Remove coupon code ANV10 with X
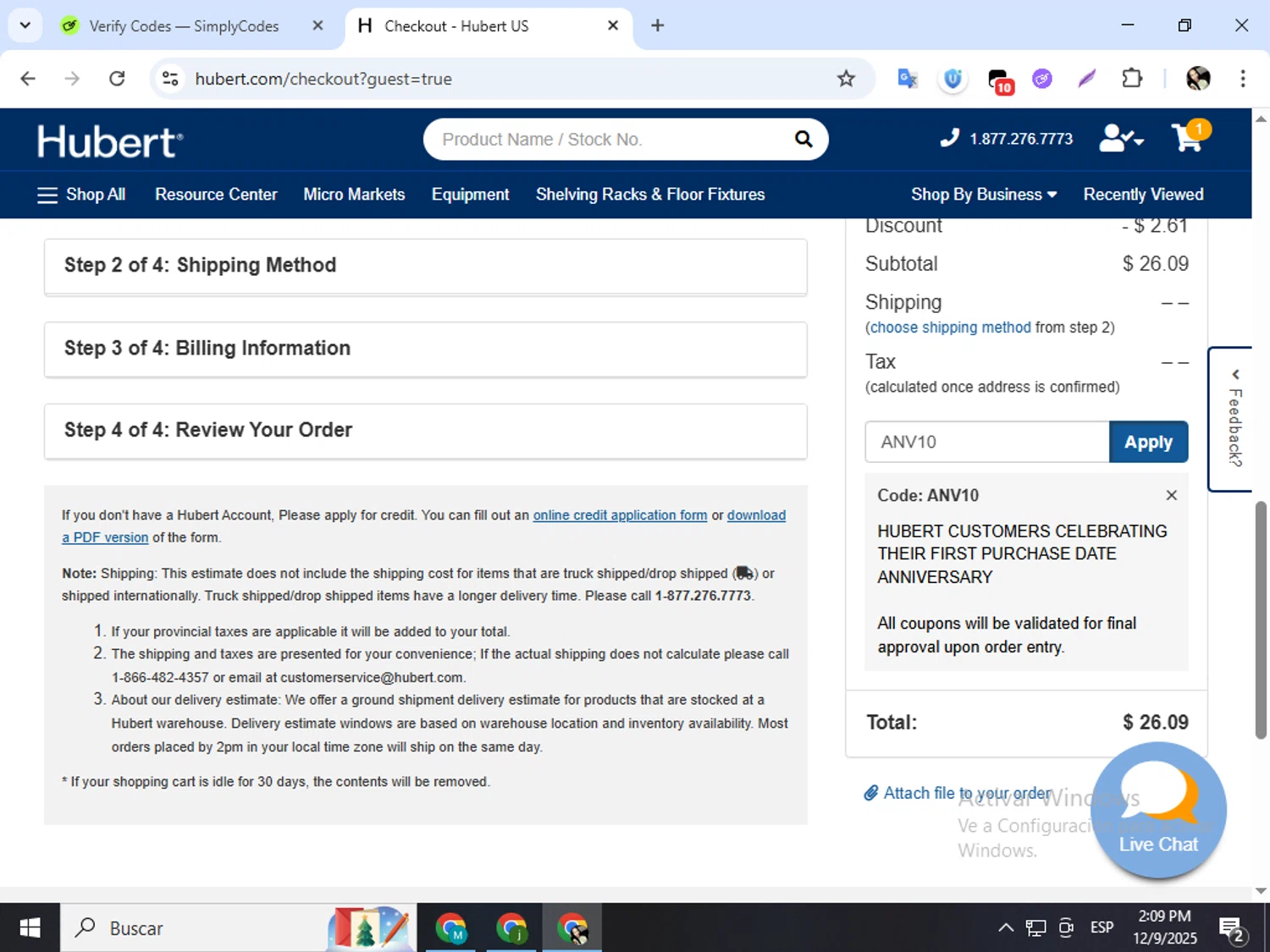This screenshot has height=952, width=1270. (1171, 496)
